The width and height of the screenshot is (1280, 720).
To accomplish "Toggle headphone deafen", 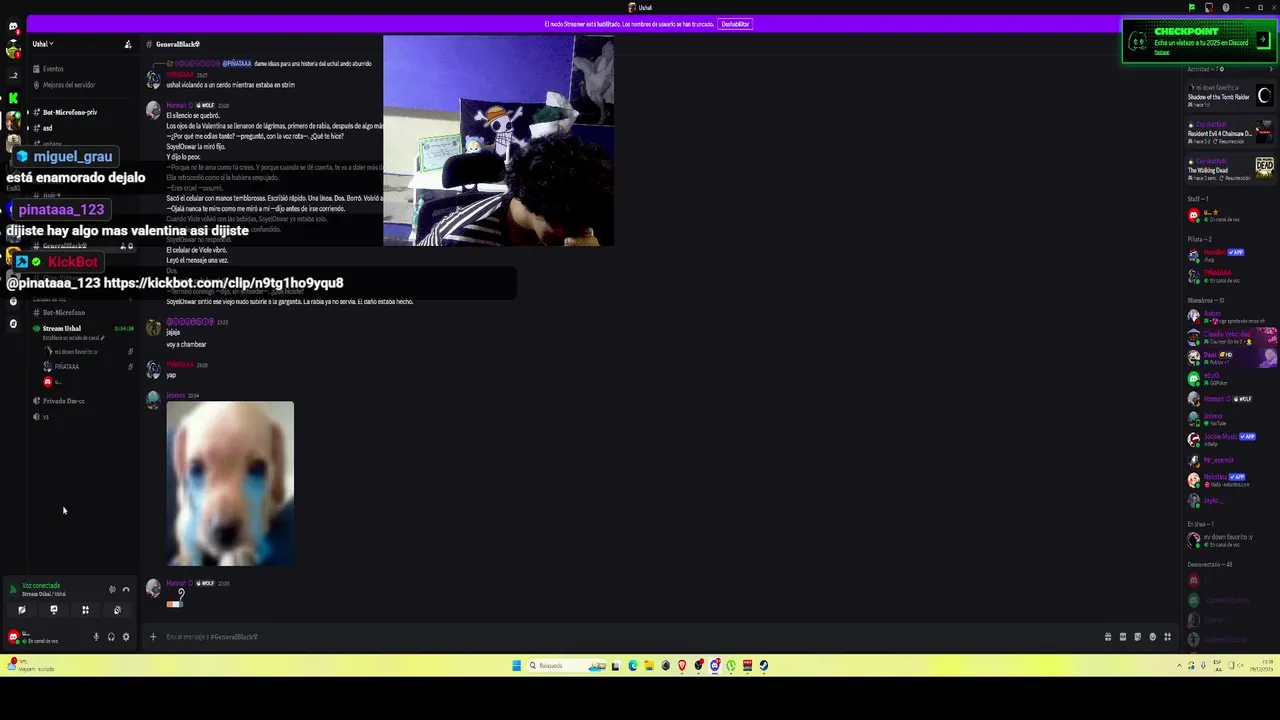I will tap(111, 637).
